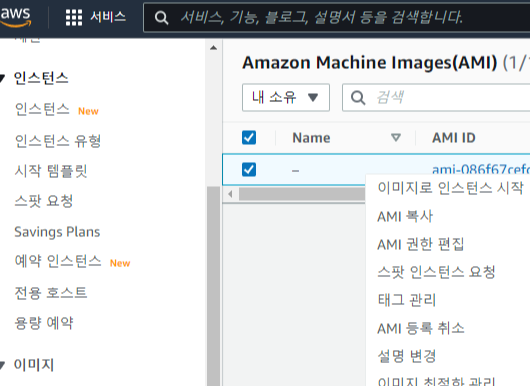Toggle the select-all header checkbox

[249, 138]
